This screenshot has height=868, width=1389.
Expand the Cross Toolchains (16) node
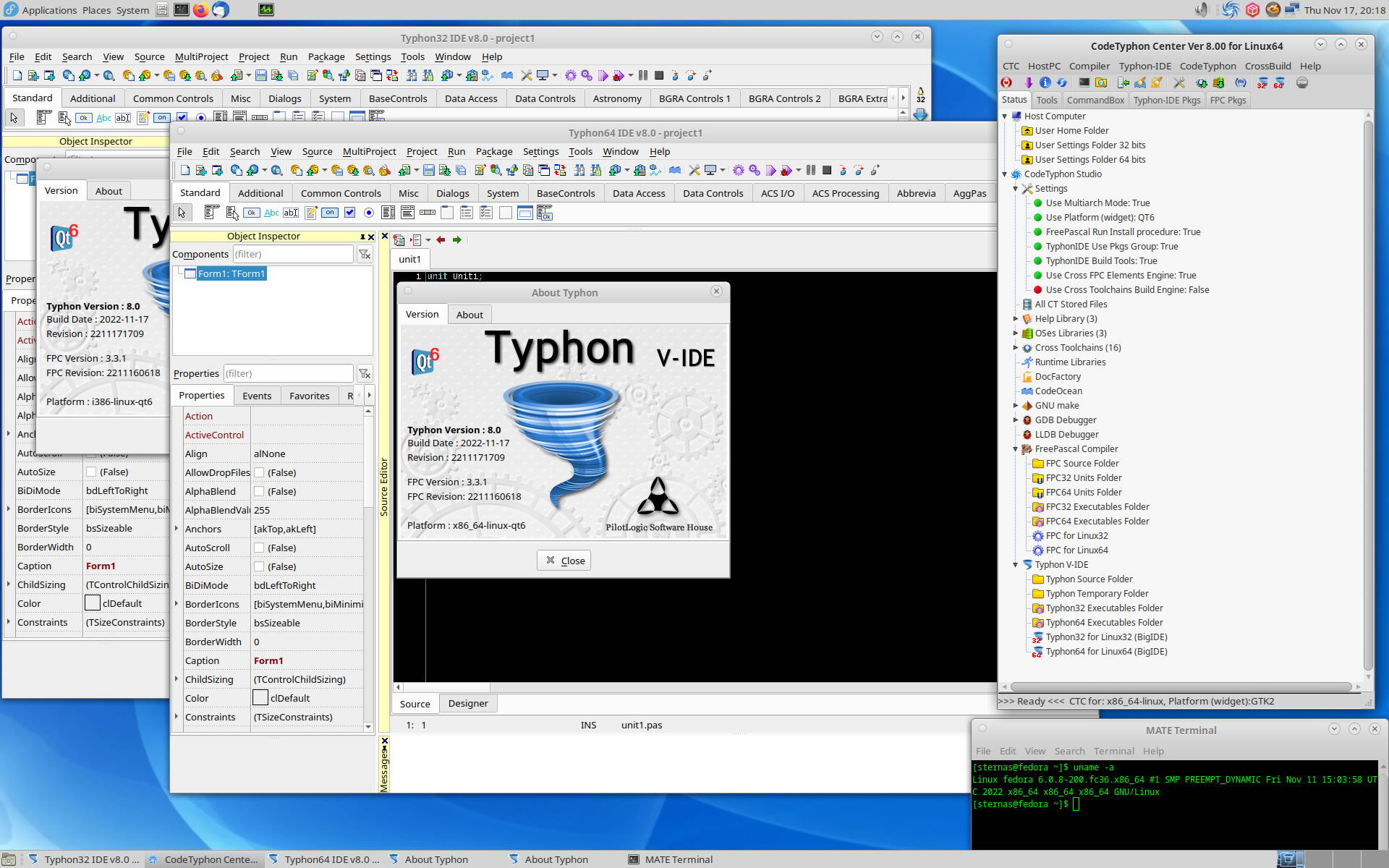(x=1016, y=347)
